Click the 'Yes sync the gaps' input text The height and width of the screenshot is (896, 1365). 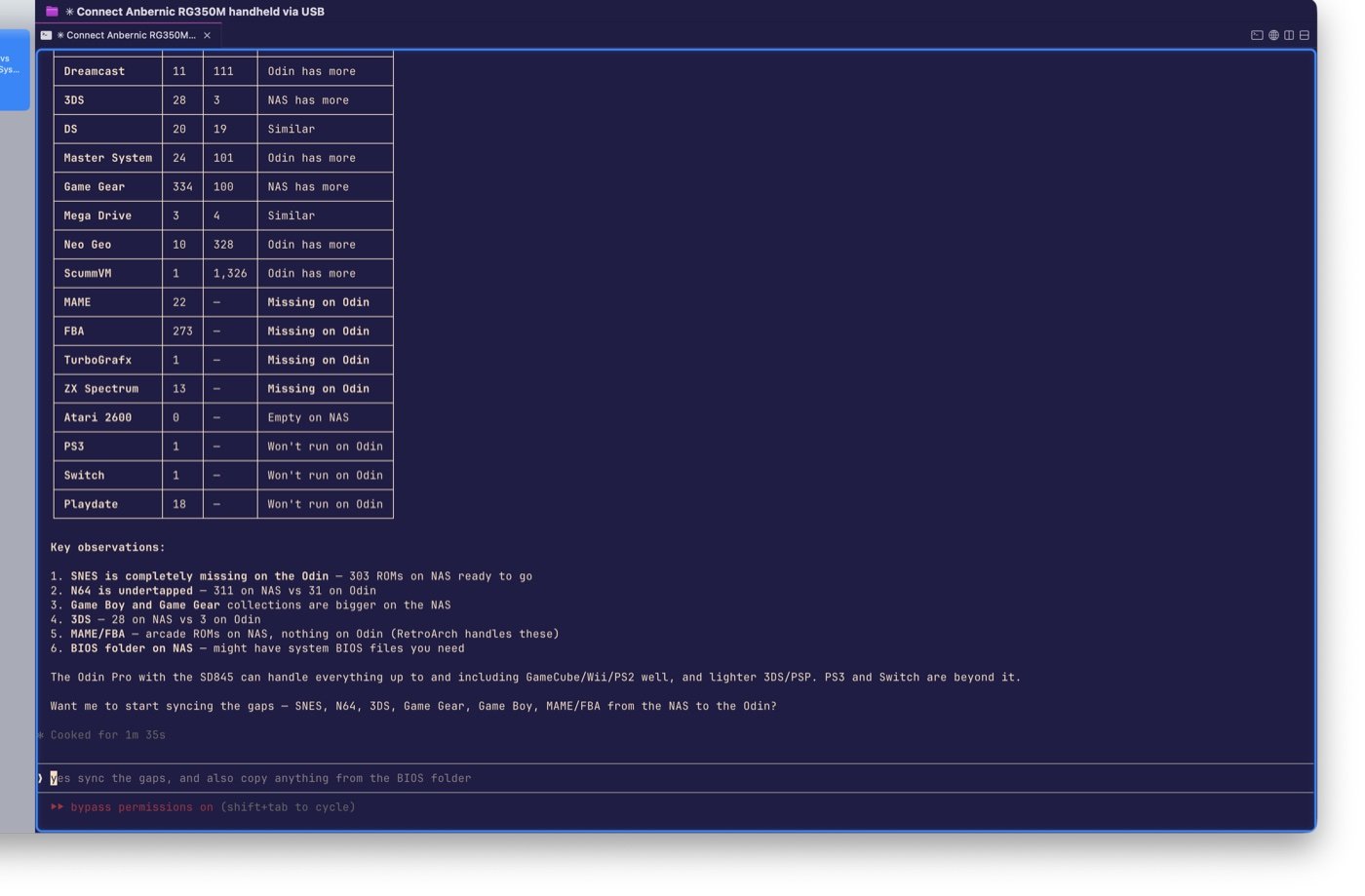261,778
